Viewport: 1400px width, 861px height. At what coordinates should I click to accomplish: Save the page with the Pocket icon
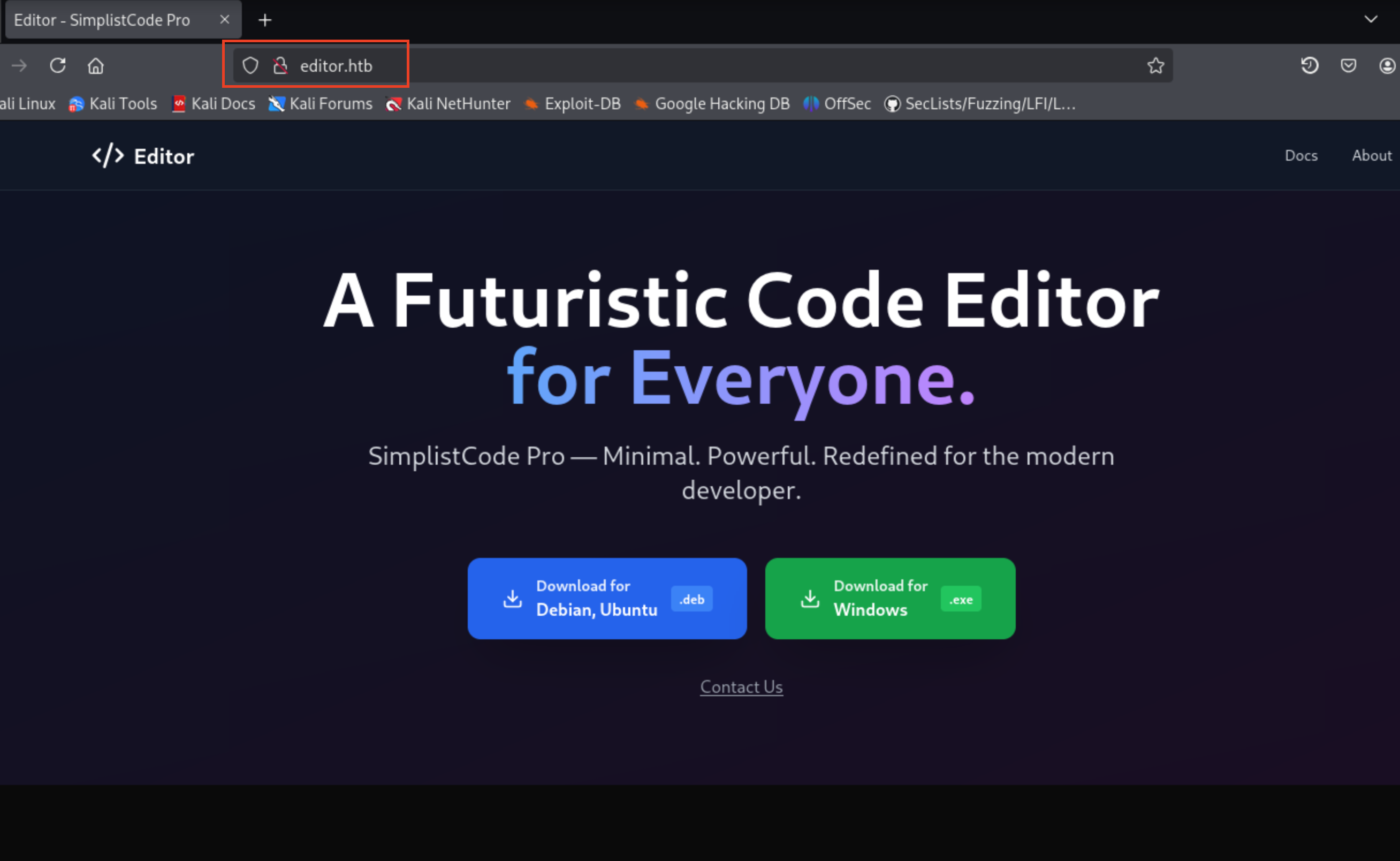point(1348,65)
